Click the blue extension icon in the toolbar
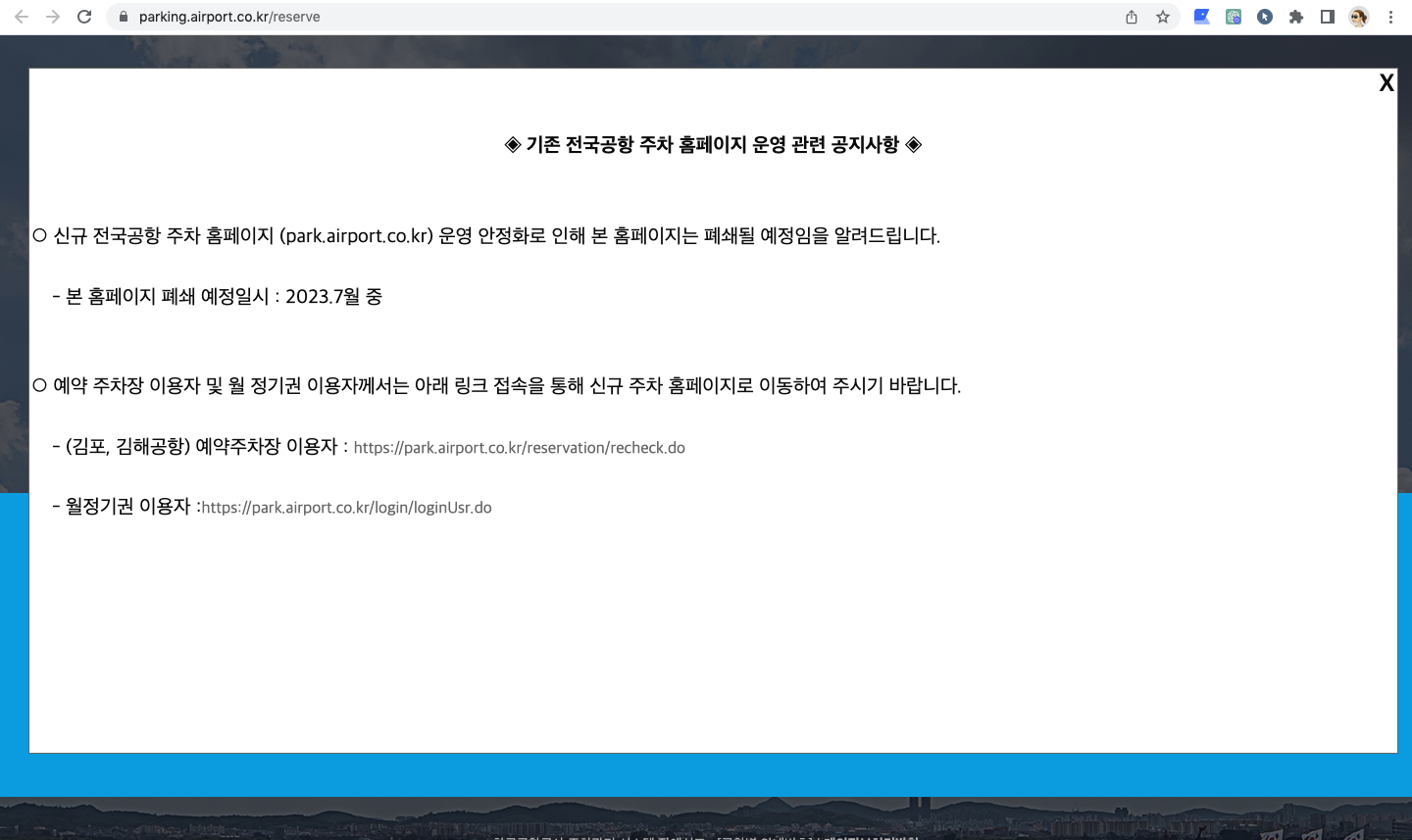1412x840 pixels. click(1200, 16)
